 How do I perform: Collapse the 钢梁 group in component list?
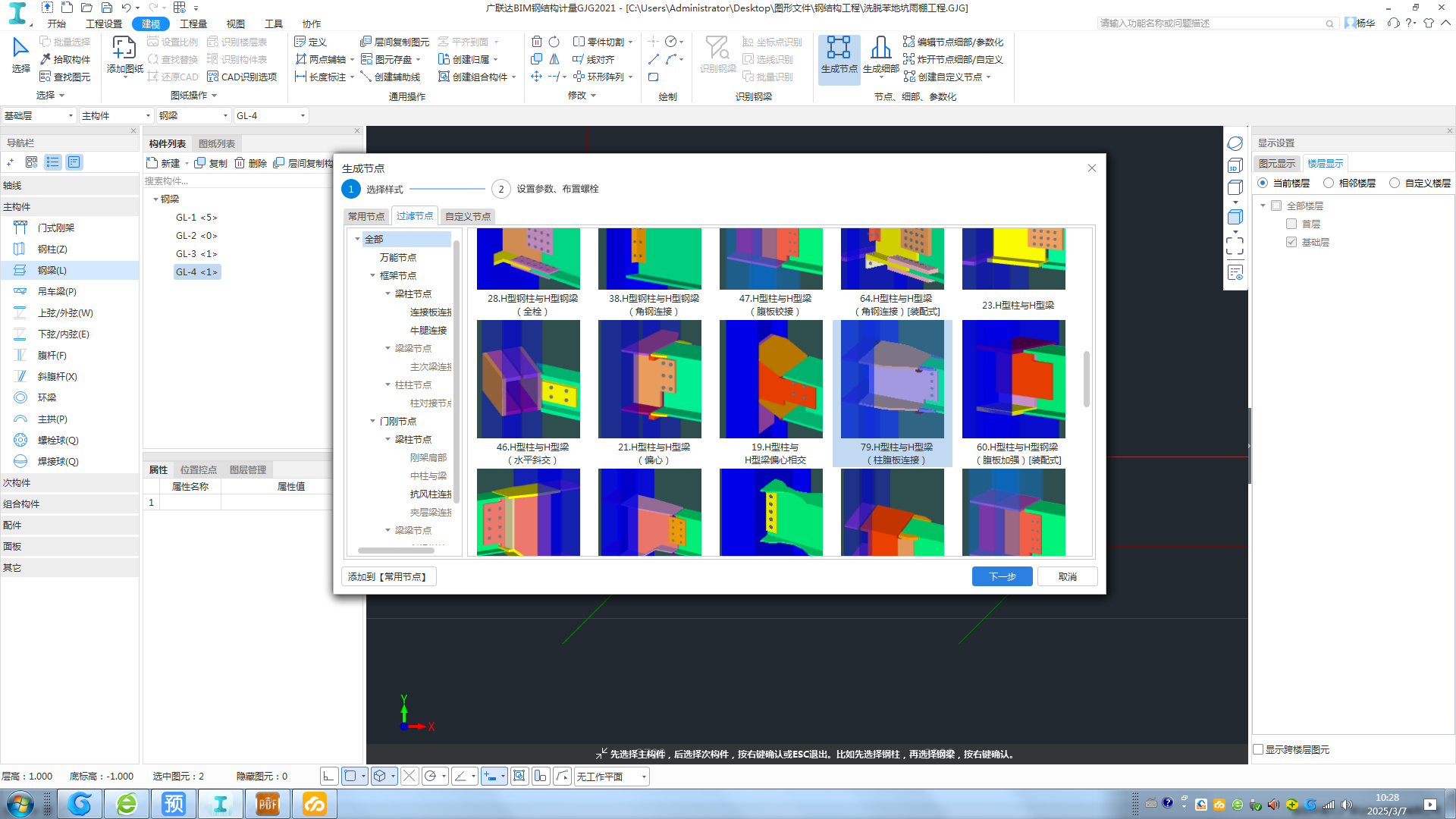tap(155, 199)
